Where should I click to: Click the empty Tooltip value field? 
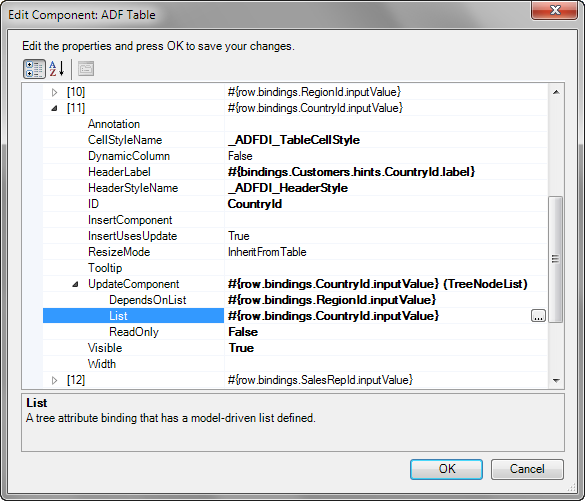point(386,268)
